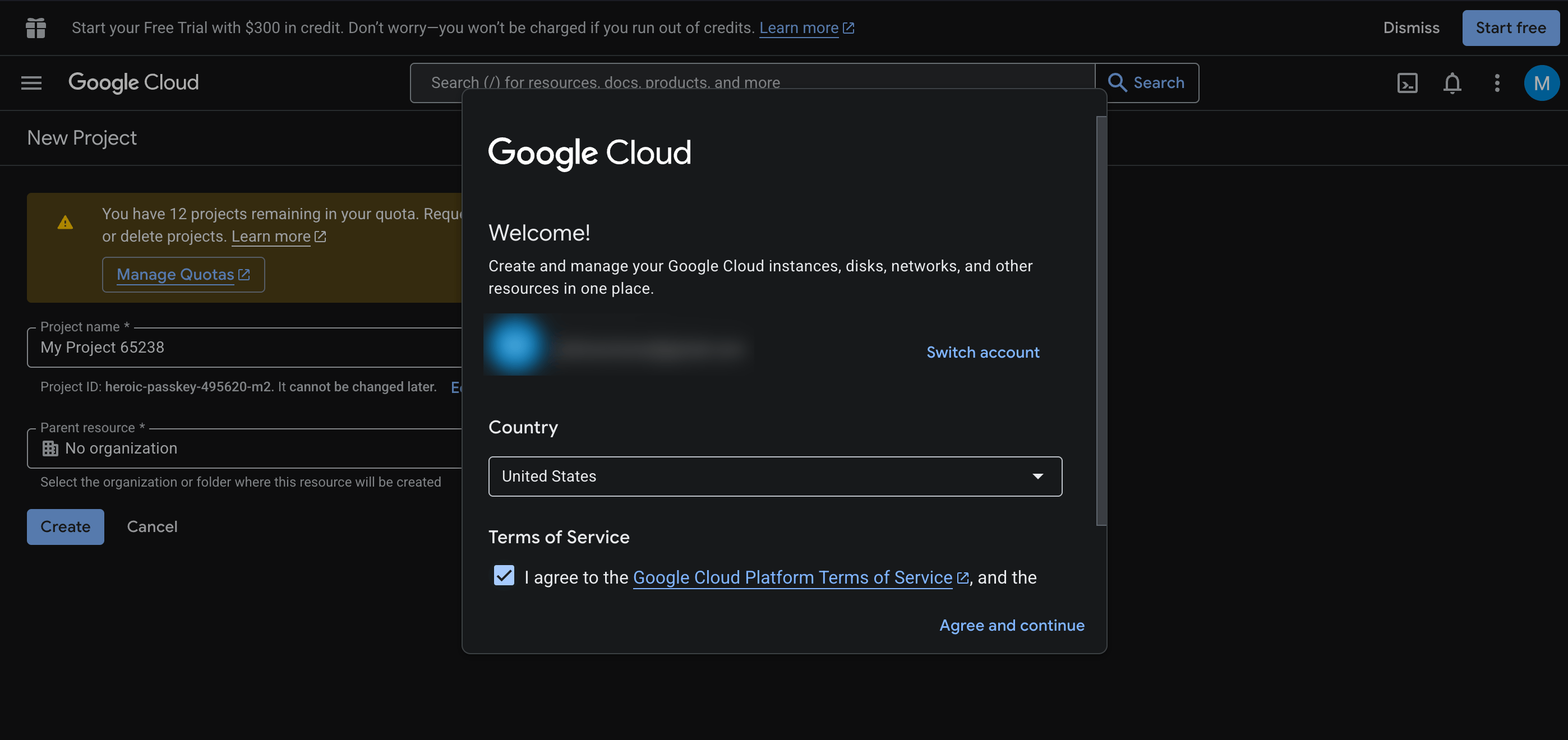The height and width of the screenshot is (740, 1568).
Task: Open Manage Quotas
Action: [183, 275]
